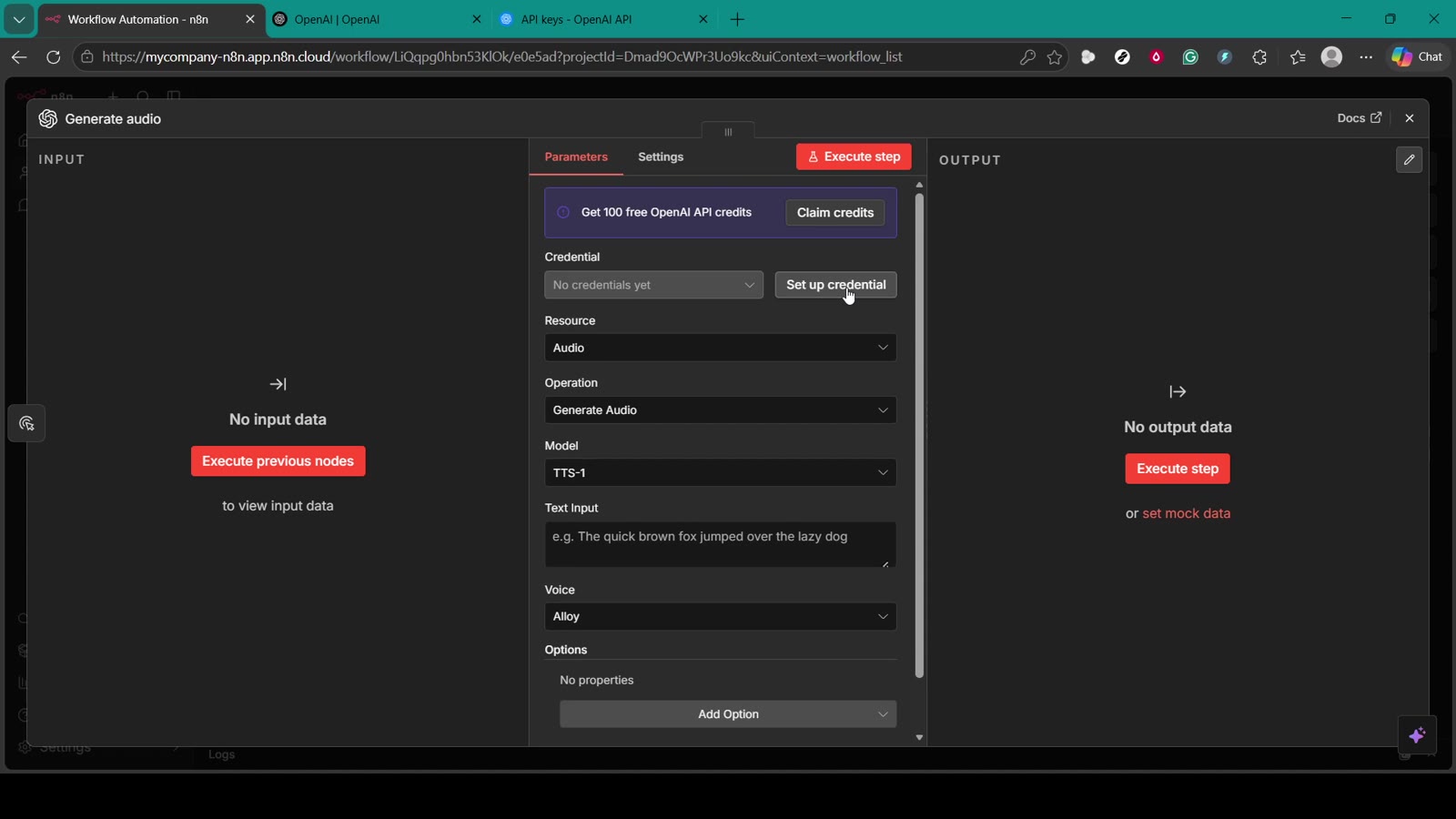Screen dimensions: 1456x819
Task: Click Execute previous nodes button
Action: click(278, 461)
